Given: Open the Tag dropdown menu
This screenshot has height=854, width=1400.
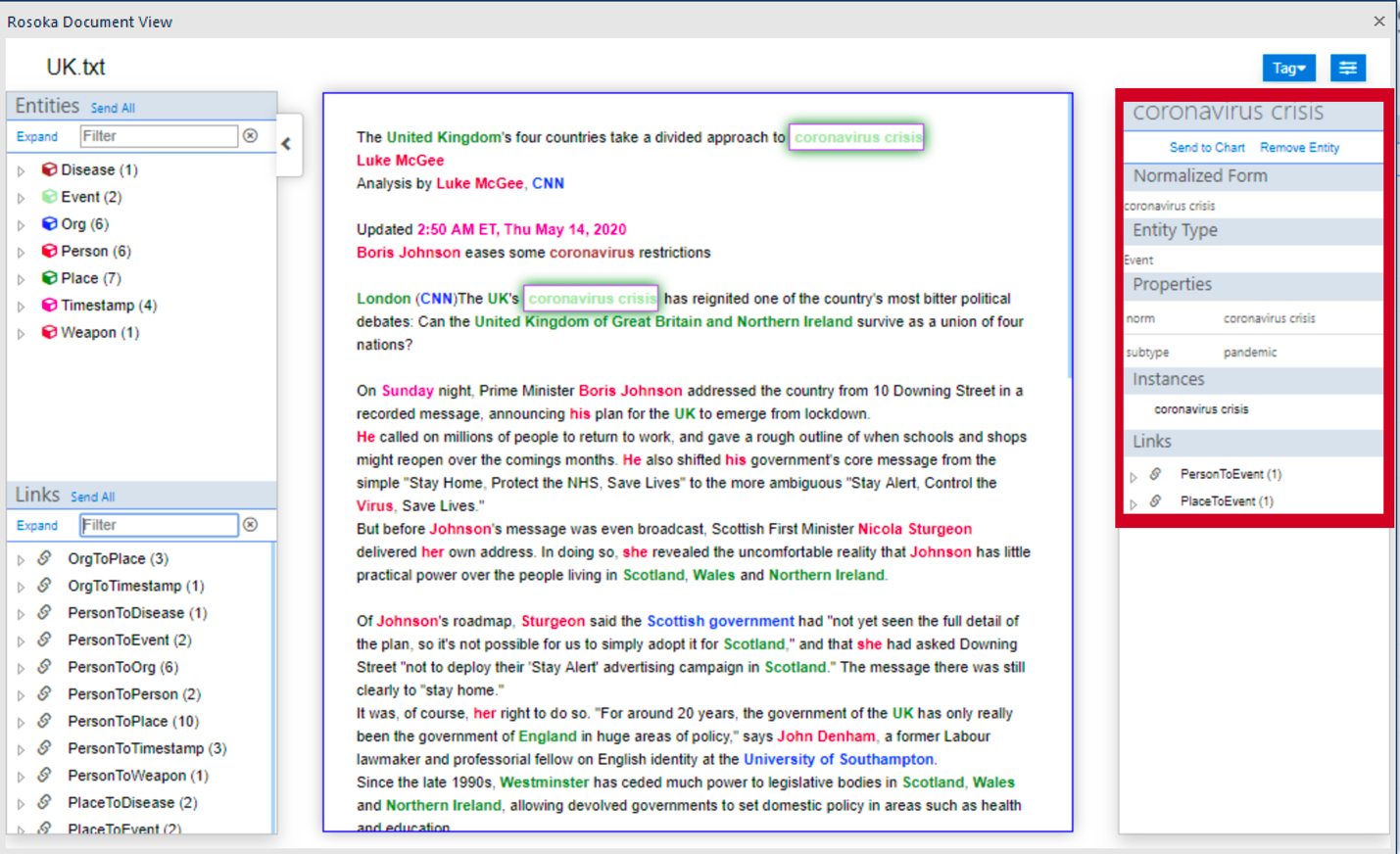Looking at the screenshot, I should (x=1288, y=68).
